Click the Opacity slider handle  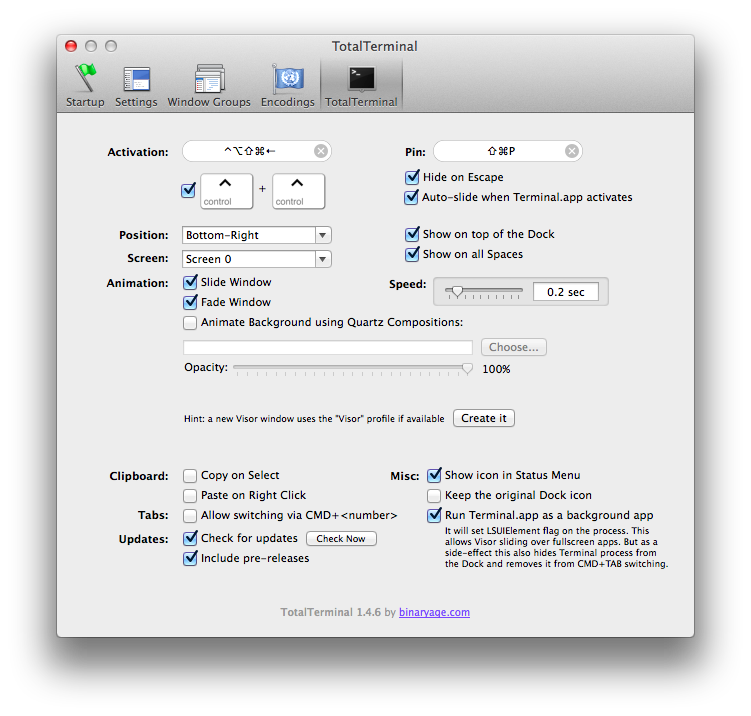[x=467, y=368]
